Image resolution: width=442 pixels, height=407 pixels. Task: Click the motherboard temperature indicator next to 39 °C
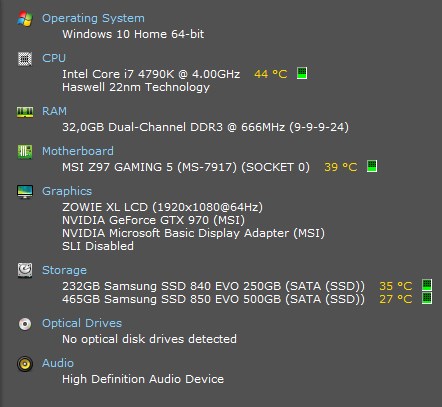click(372, 166)
